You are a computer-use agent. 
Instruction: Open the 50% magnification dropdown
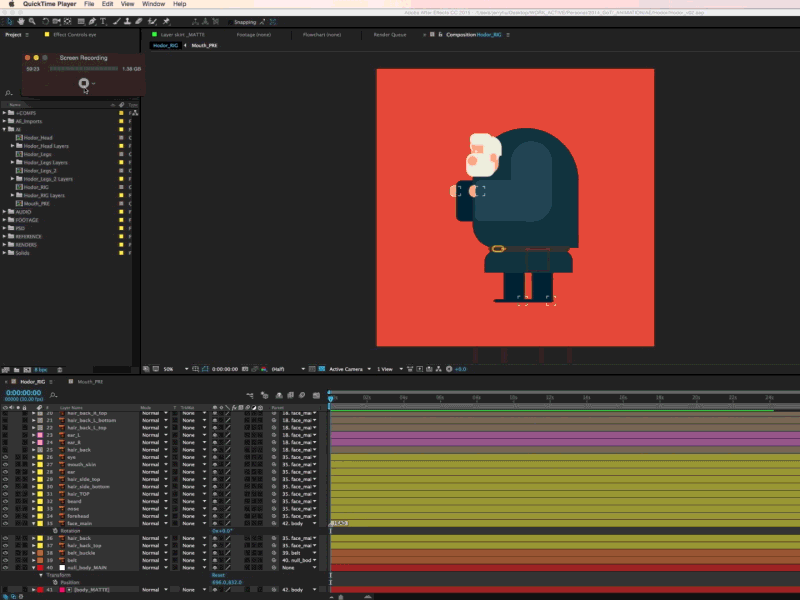(176, 369)
